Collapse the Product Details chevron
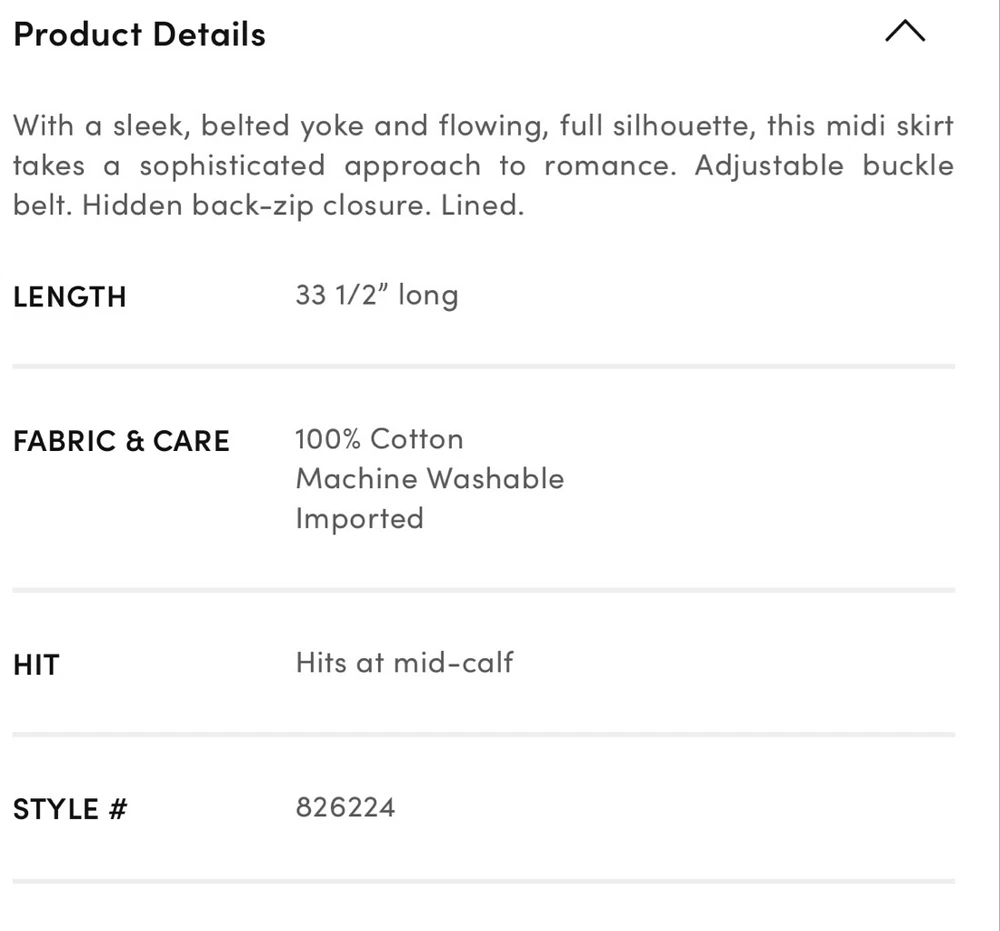 coord(905,33)
